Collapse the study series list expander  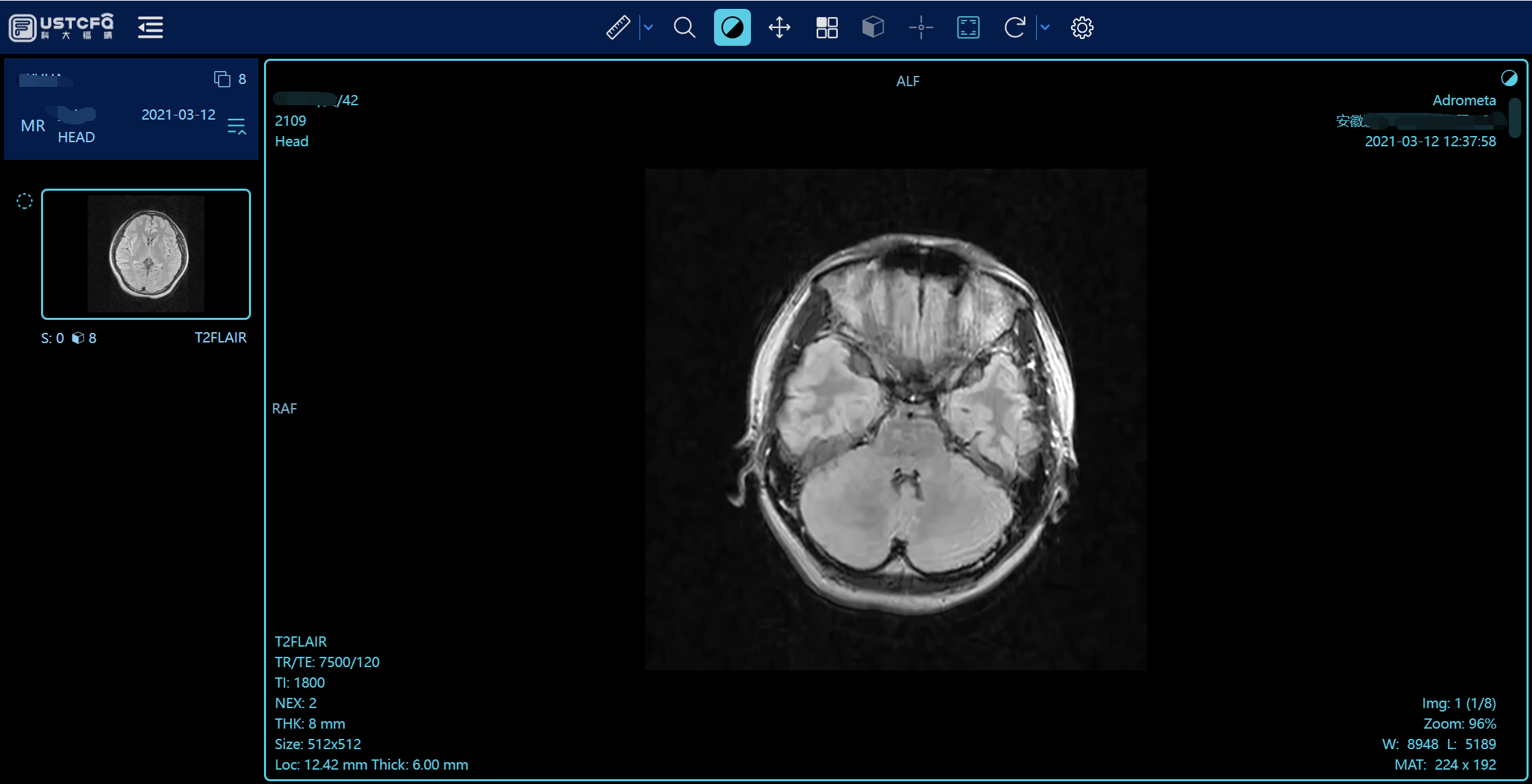(236, 126)
